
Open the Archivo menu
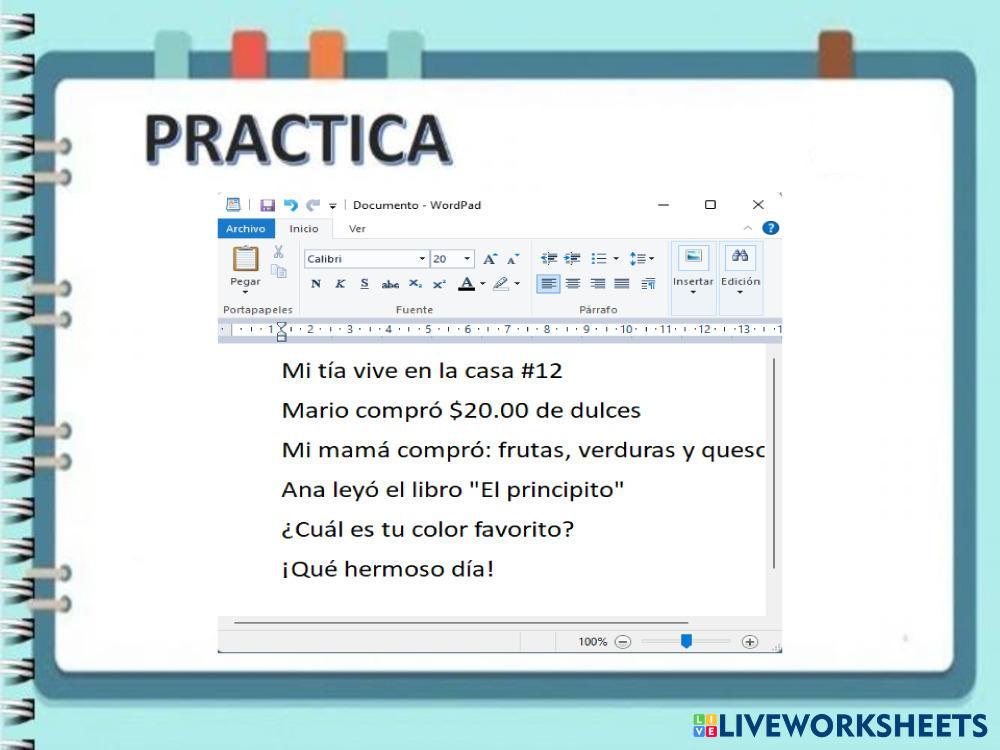tap(245, 229)
